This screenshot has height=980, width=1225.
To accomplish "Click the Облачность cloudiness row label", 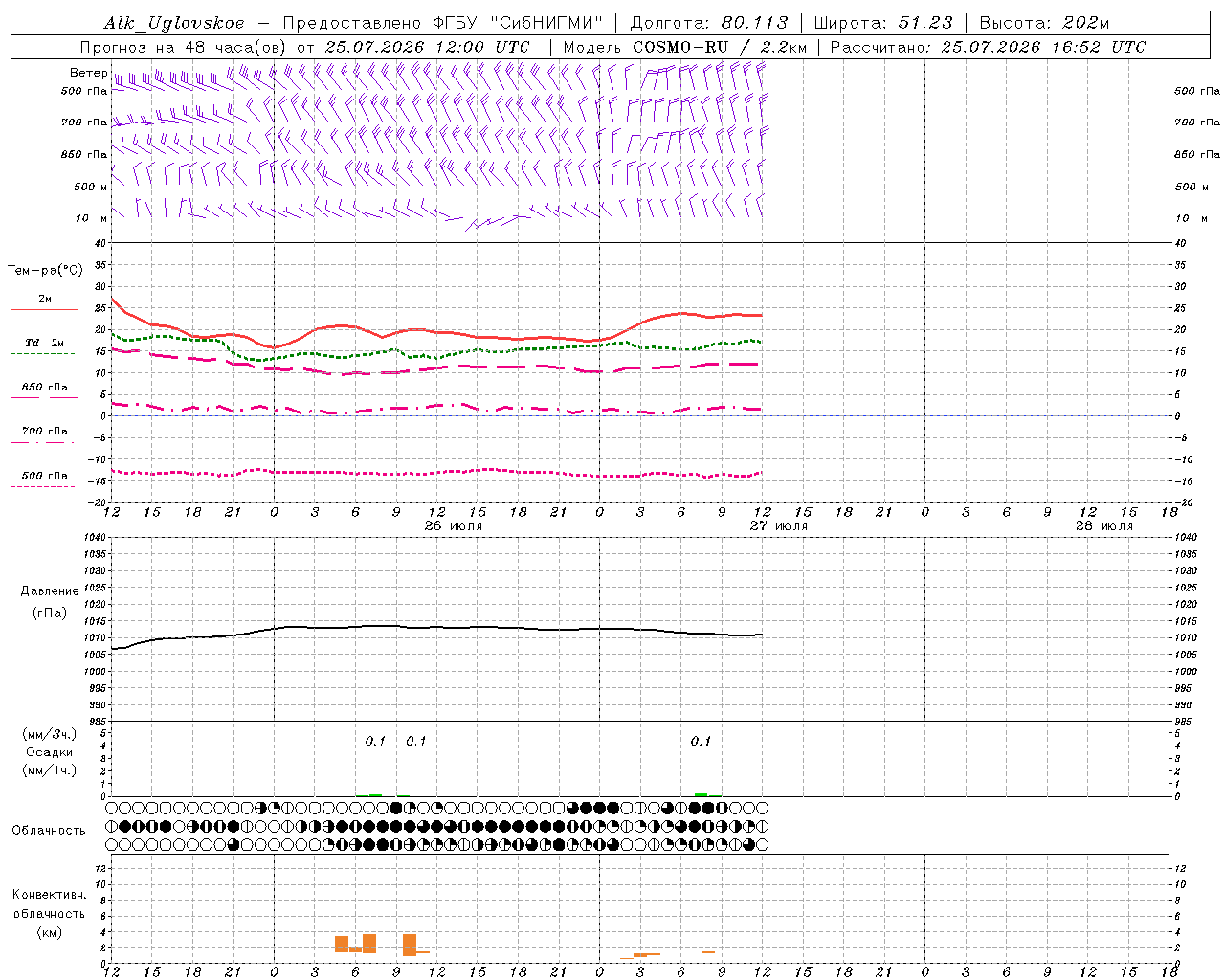I will [x=49, y=831].
